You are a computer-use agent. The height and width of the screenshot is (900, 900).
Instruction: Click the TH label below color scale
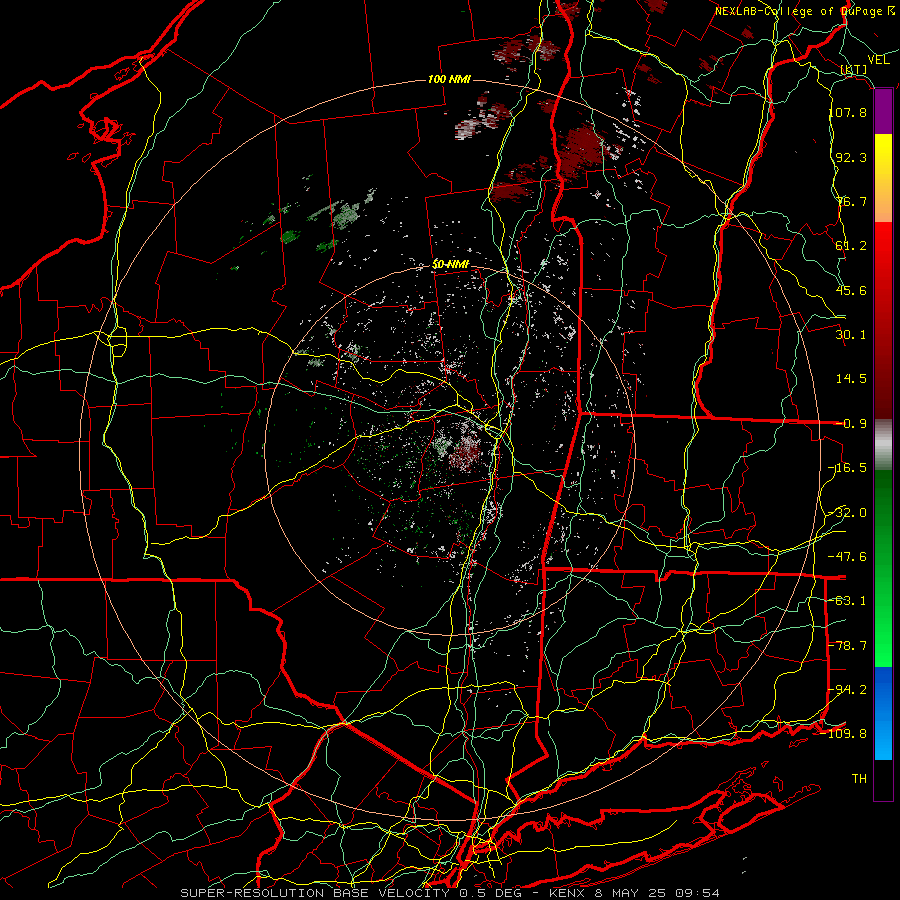point(859,779)
